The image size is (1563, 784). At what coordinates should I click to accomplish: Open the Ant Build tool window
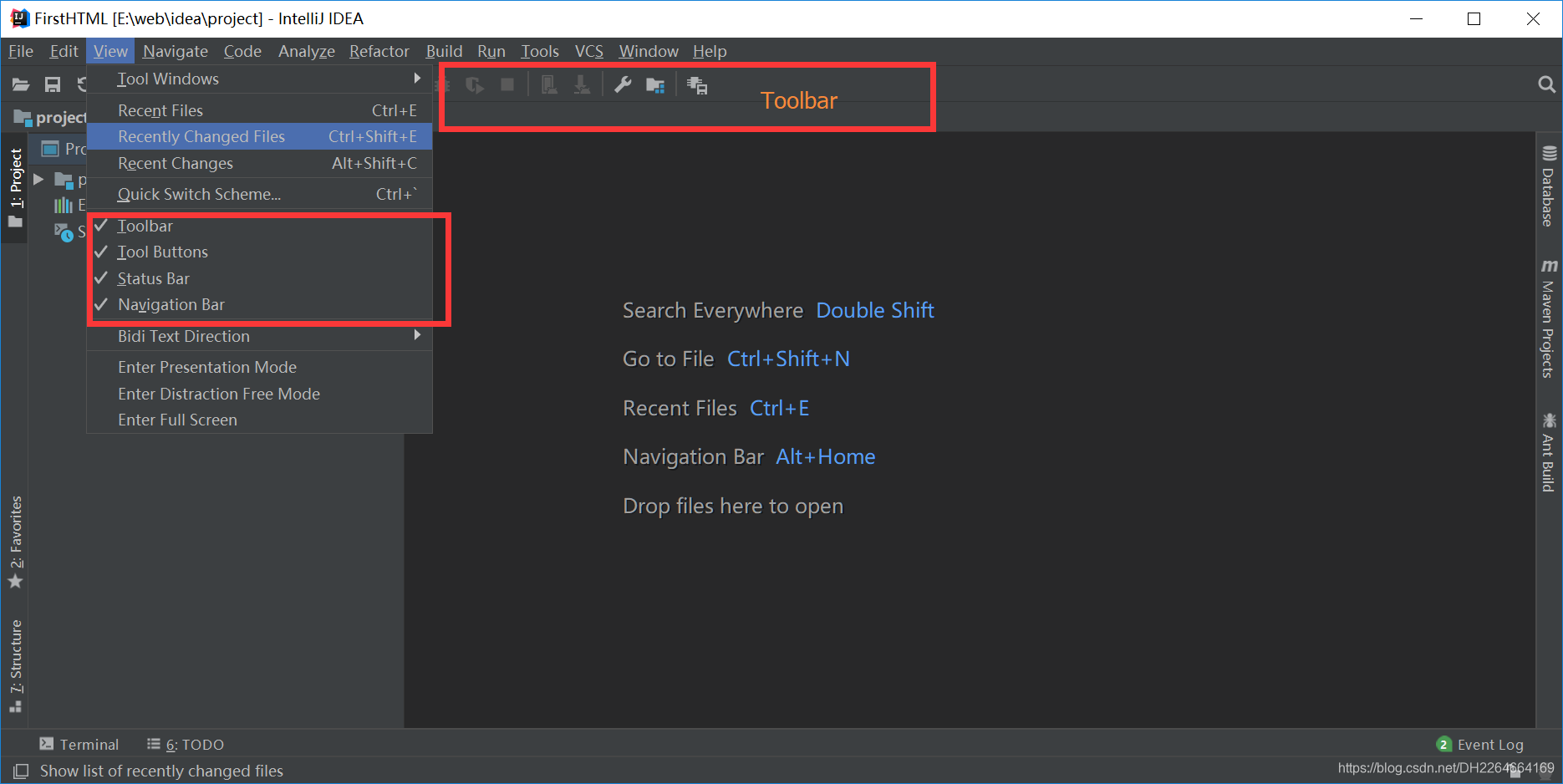click(1549, 452)
